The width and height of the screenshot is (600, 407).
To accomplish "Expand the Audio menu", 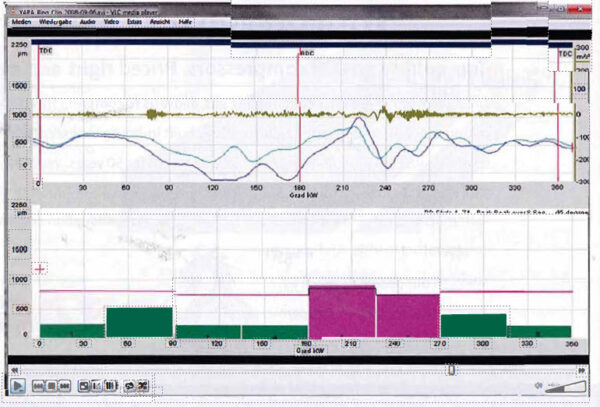I will pos(87,22).
